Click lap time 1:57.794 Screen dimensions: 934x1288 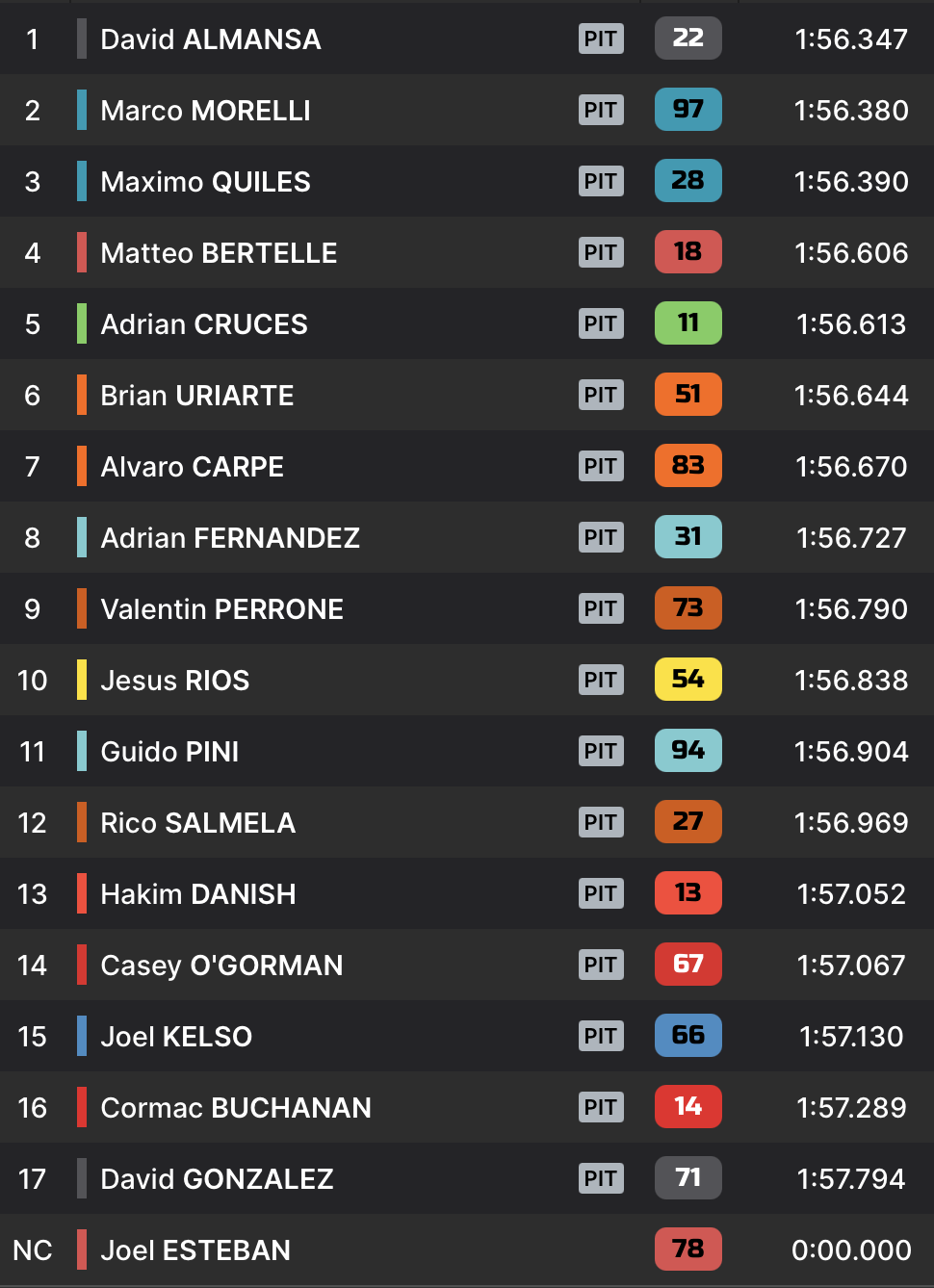tap(851, 1179)
